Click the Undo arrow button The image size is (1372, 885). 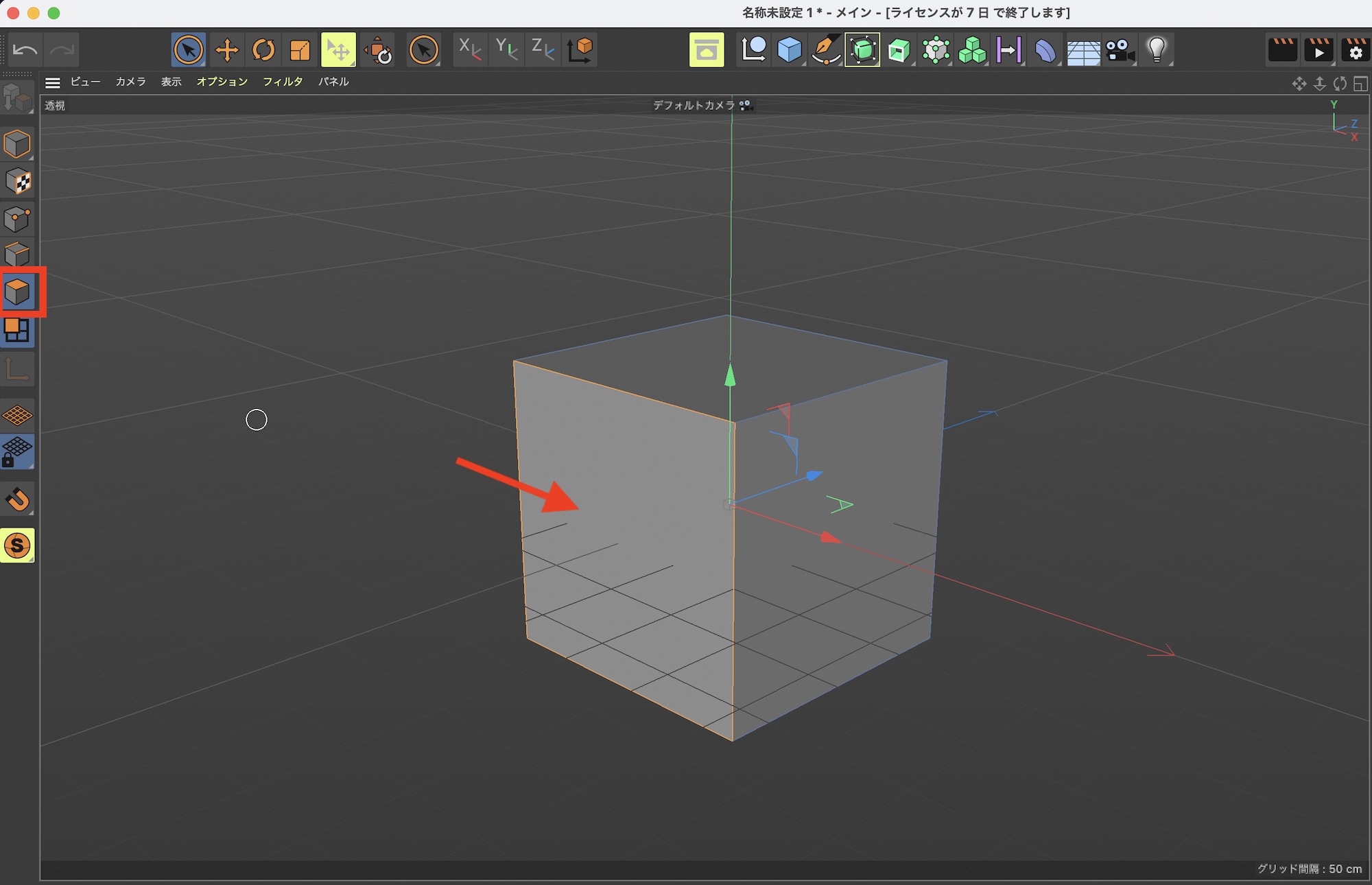click(x=25, y=50)
